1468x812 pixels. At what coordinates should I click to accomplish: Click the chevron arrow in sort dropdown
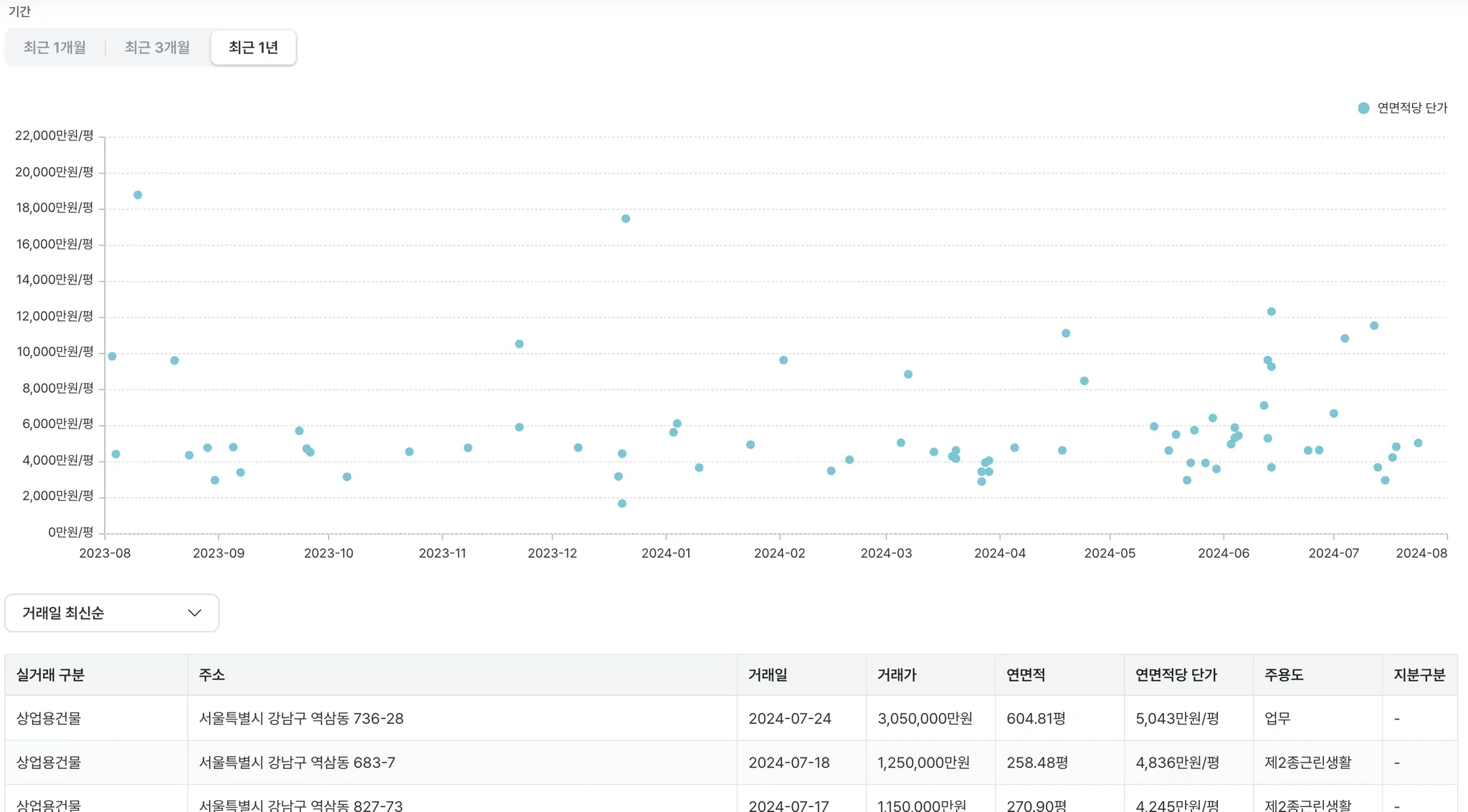tap(194, 613)
